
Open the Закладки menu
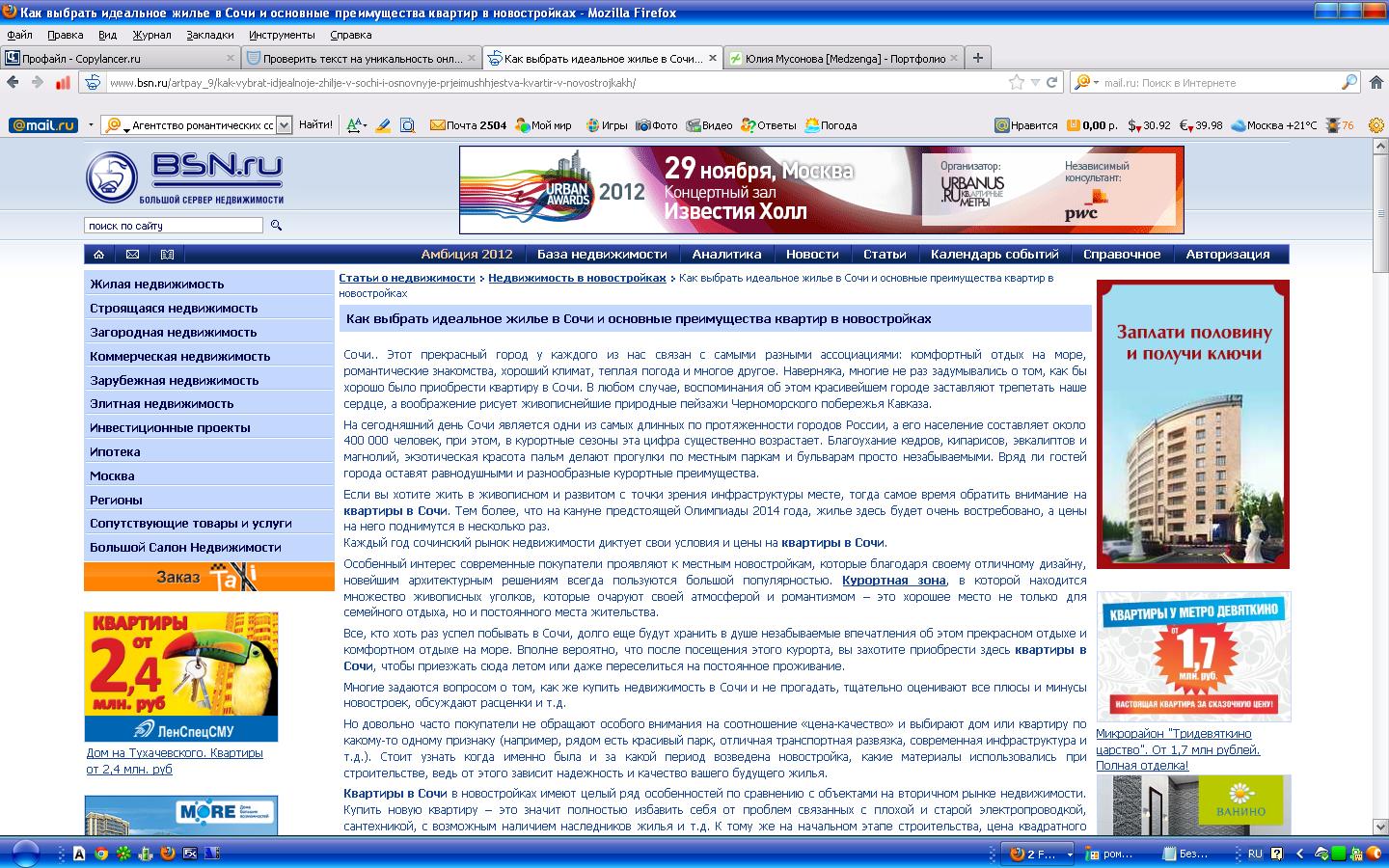209,35
